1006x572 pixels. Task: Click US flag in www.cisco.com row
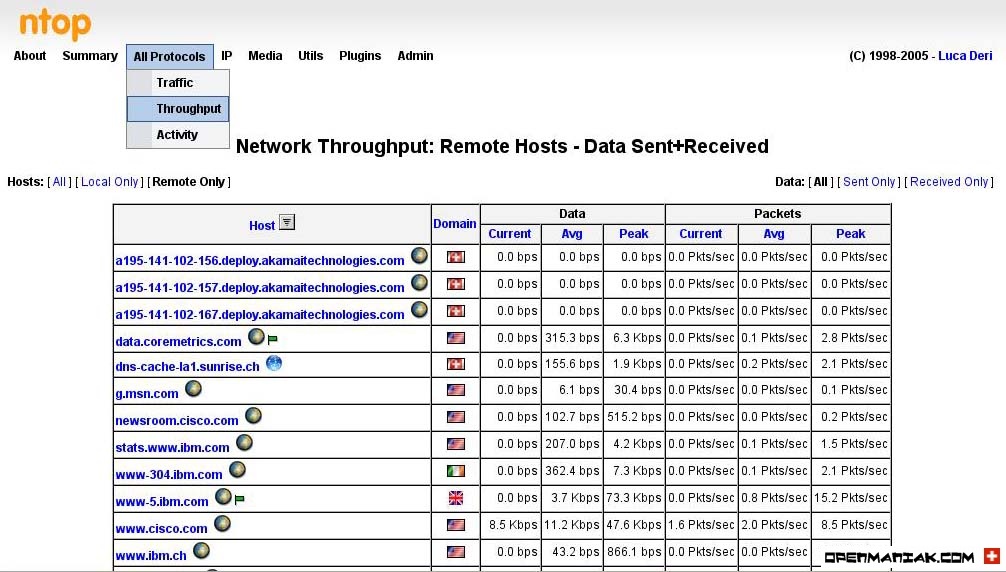456,525
